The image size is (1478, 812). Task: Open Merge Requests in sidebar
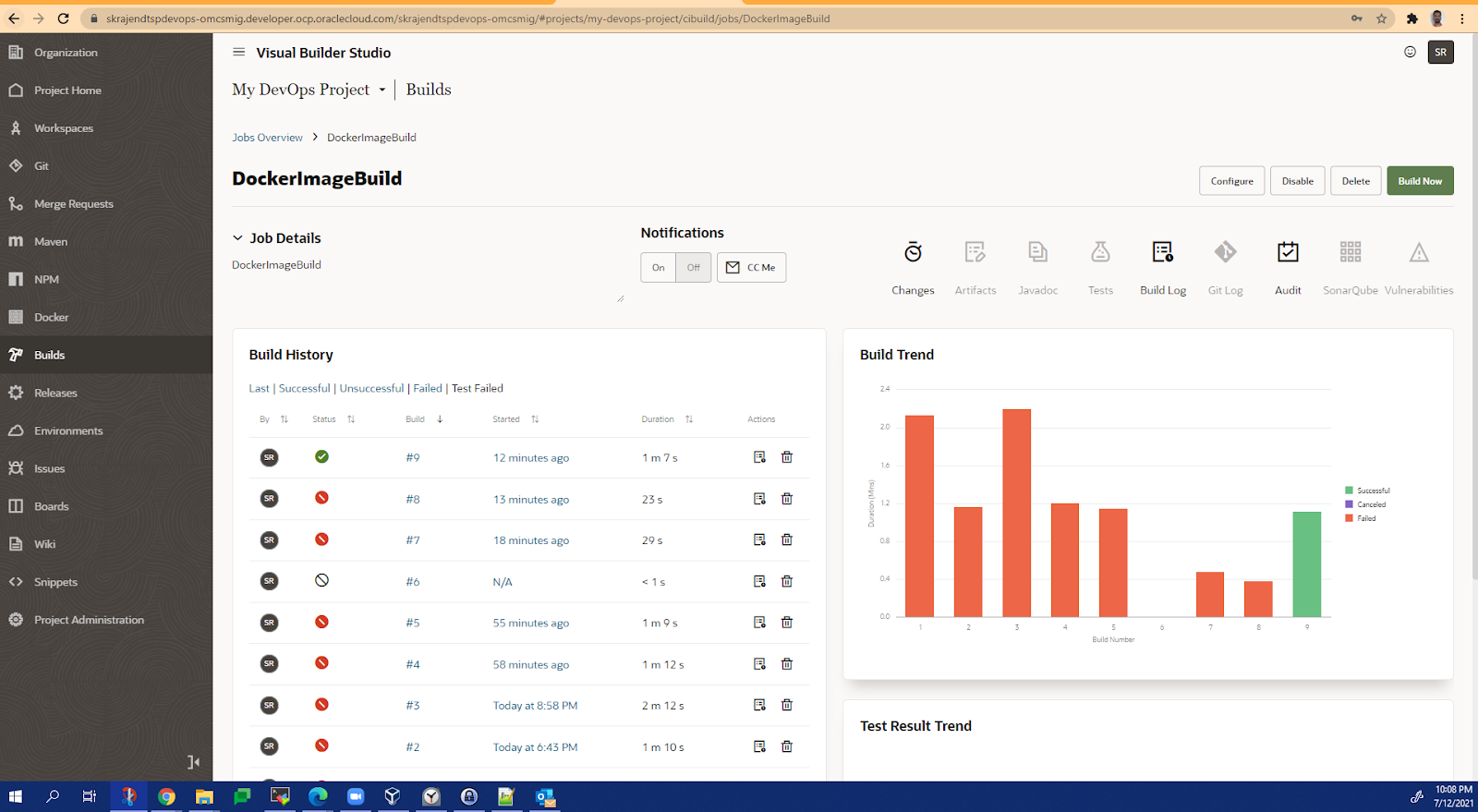[106, 204]
